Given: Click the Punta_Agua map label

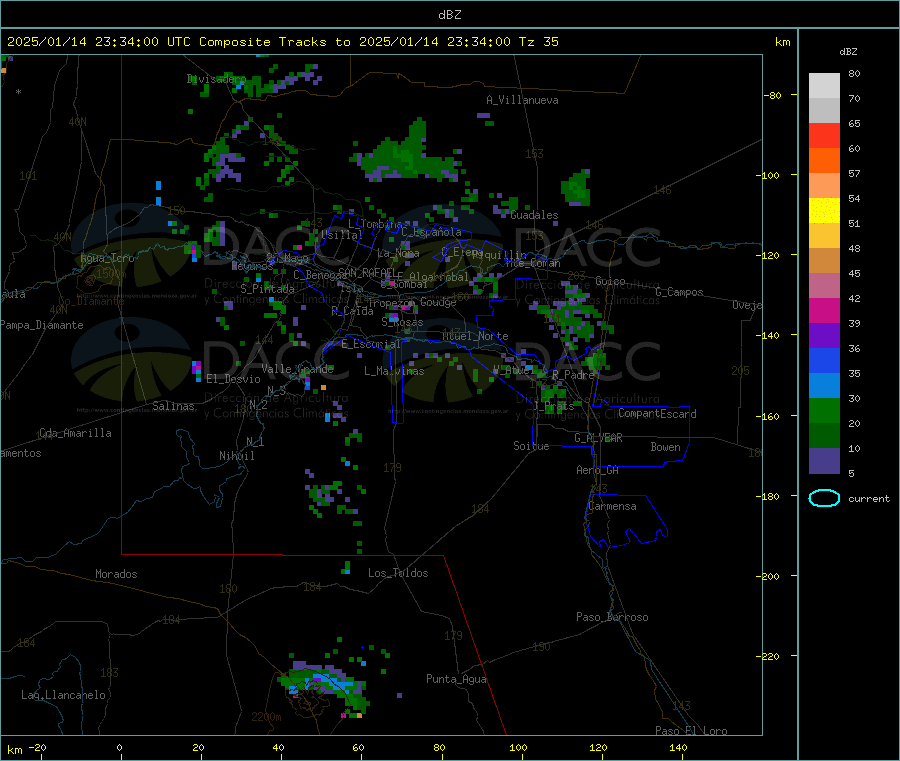Looking at the screenshot, I should [x=456, y=679].
